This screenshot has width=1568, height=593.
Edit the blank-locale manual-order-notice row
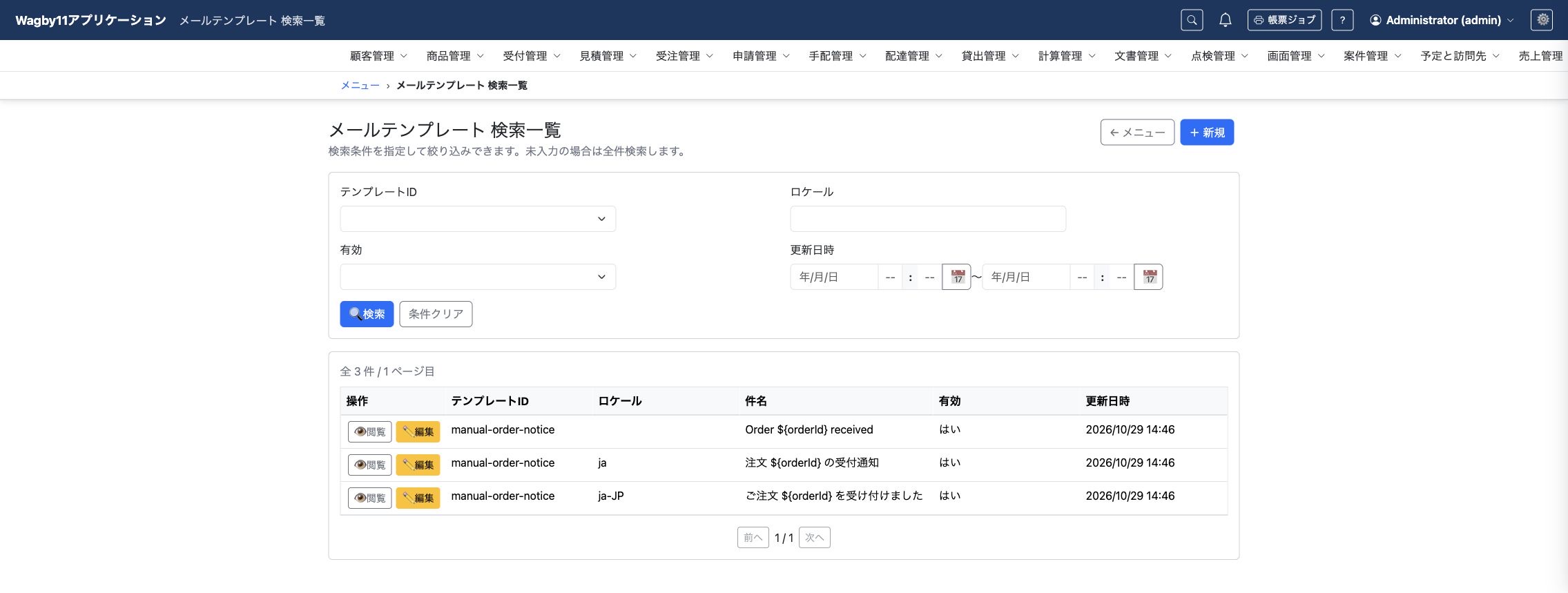click(418, 431)
